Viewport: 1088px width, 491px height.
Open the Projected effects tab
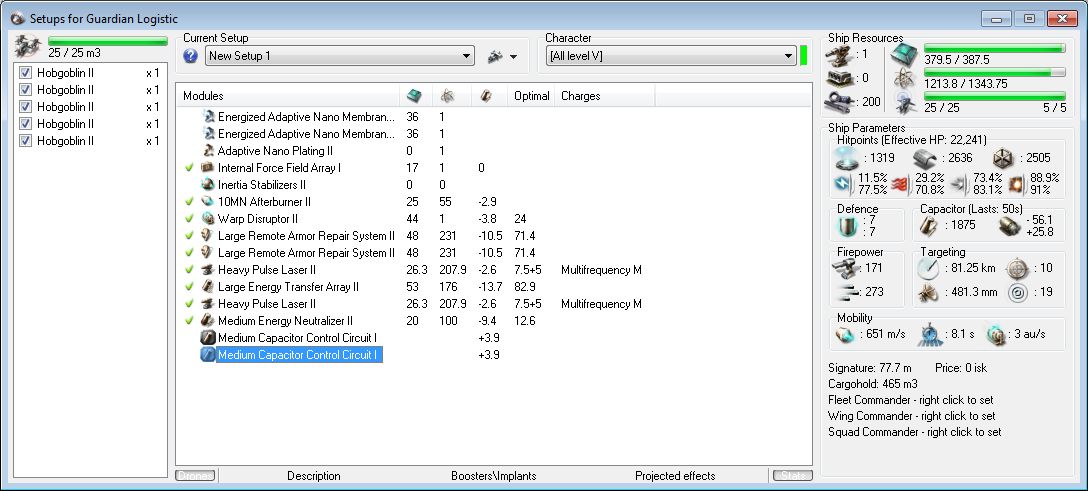(x=675, y=476)
